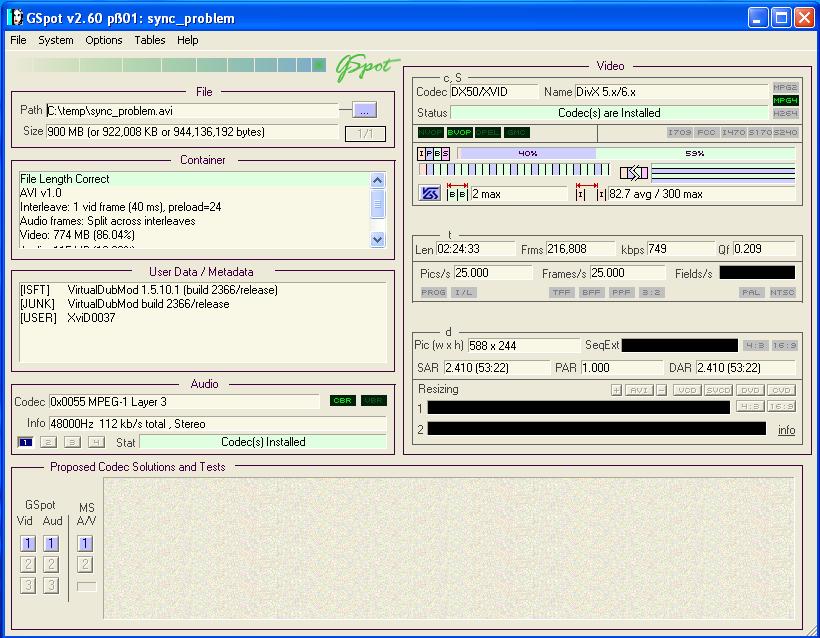820x638 pixels.
Task: Open the Options menu
Action: [104, 40]
